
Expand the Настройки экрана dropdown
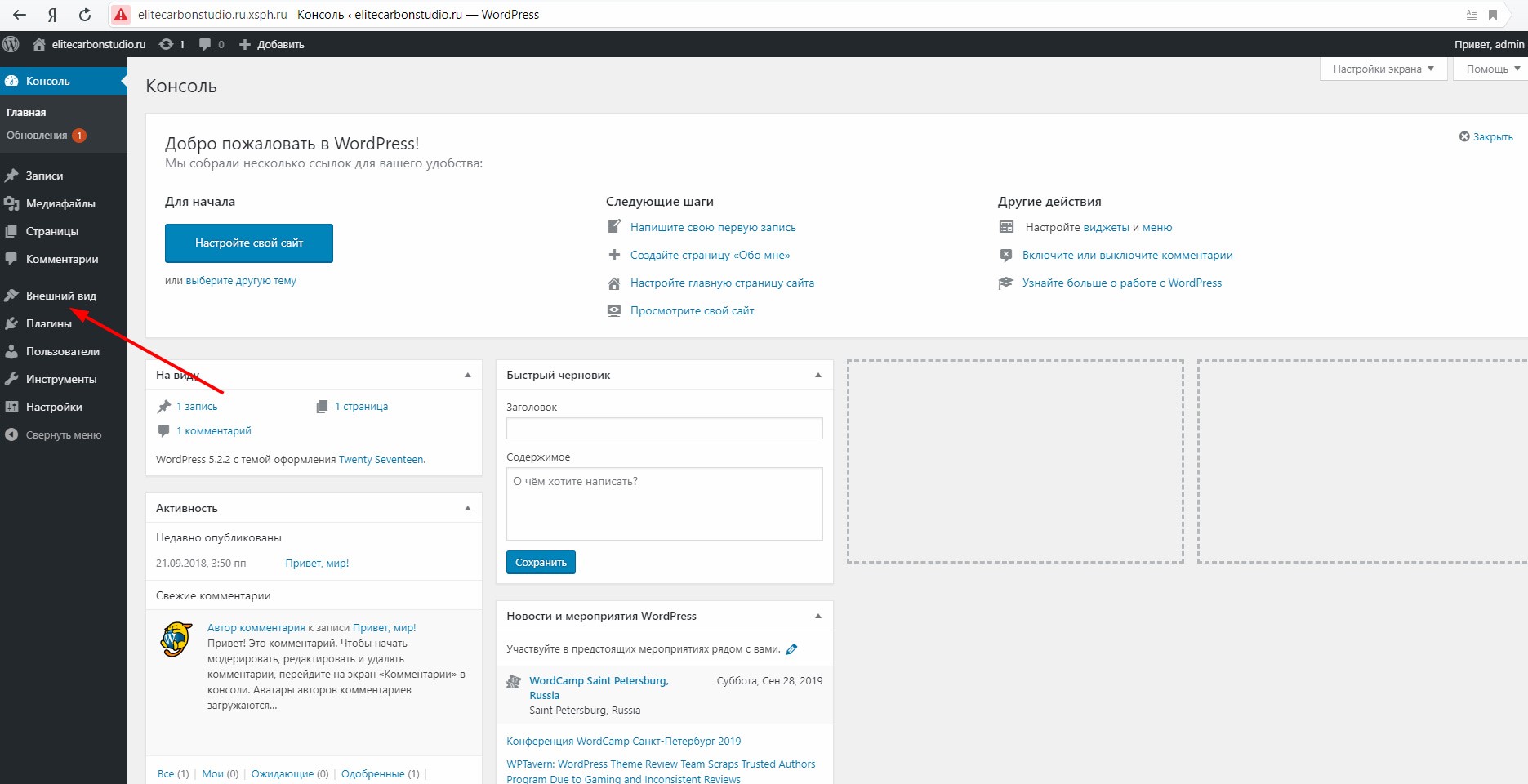pos(1383,69)
